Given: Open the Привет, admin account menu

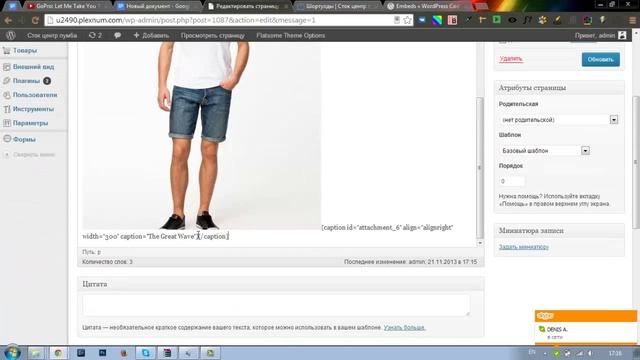Looking at the screenshot, I should 600,36.
